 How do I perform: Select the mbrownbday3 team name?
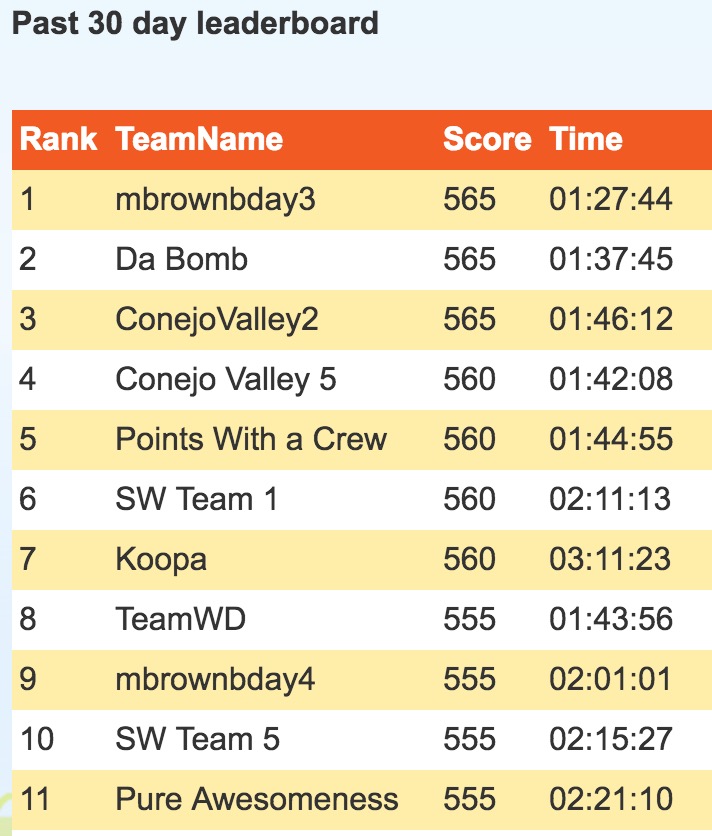[215, 200]
